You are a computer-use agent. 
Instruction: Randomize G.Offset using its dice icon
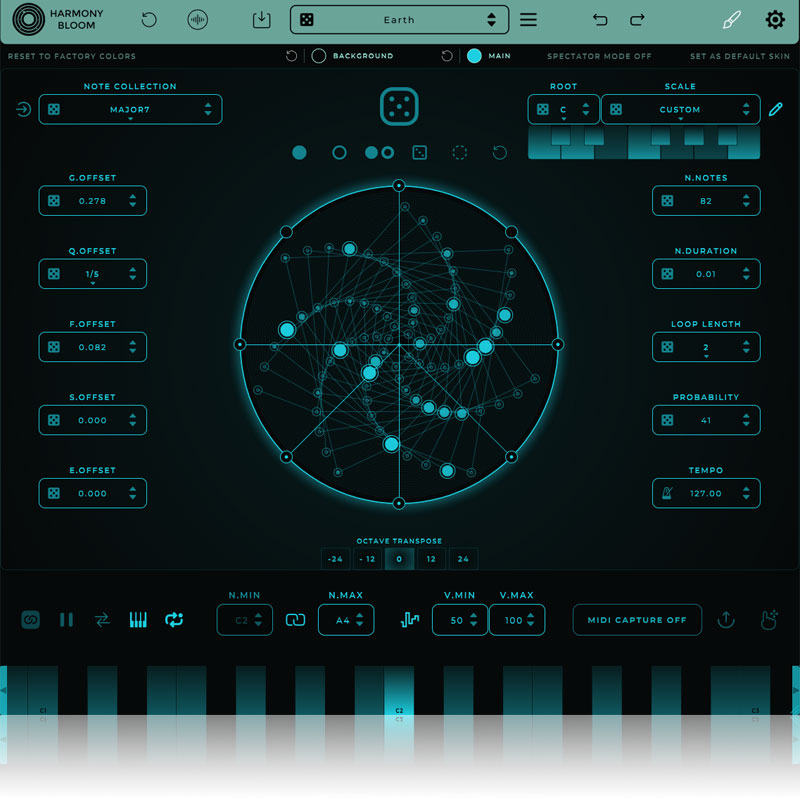[x=54, y=201]
